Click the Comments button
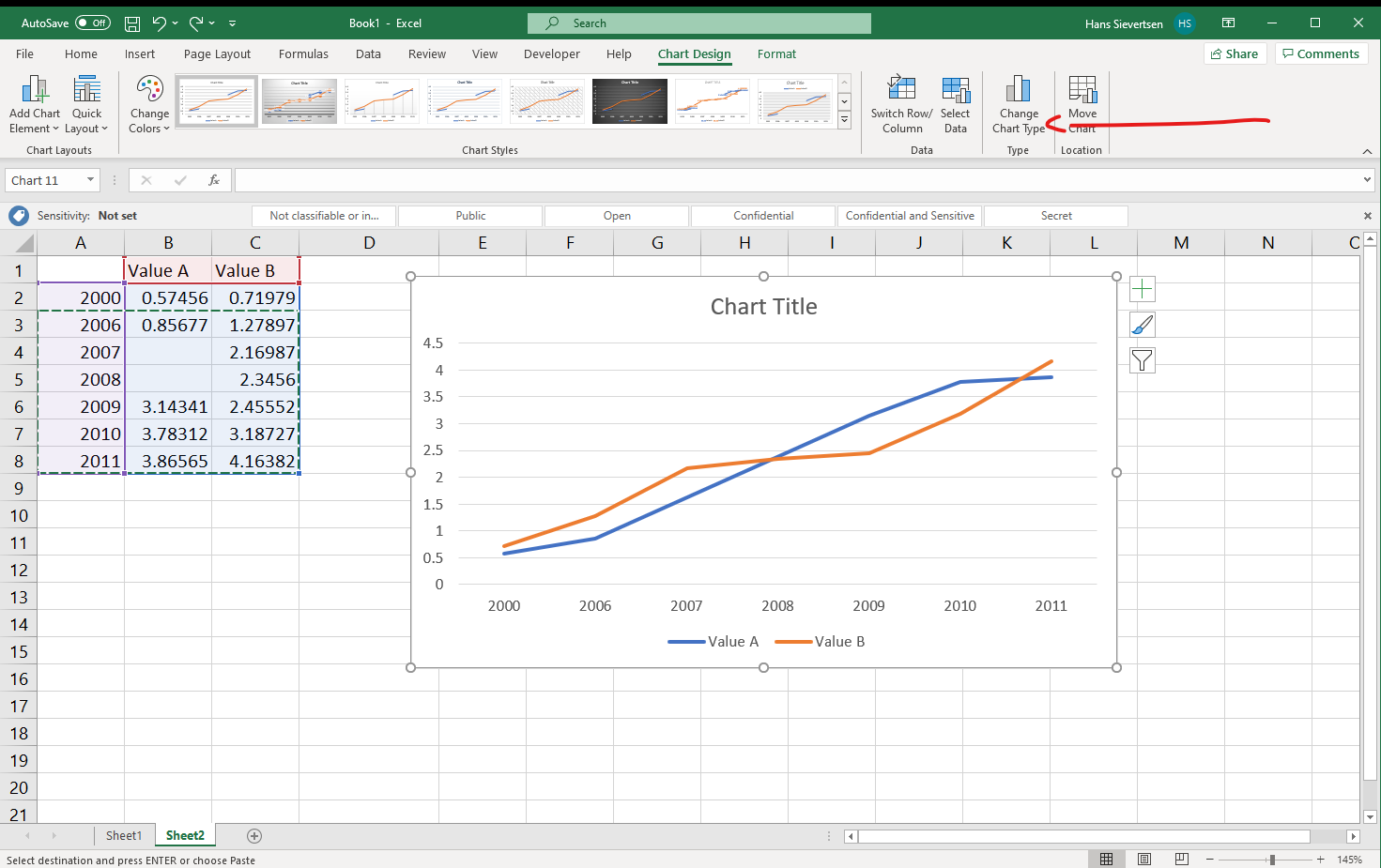Image resolution: width=1381 pixels, height=868 pixels. [x=1321, y=53]
